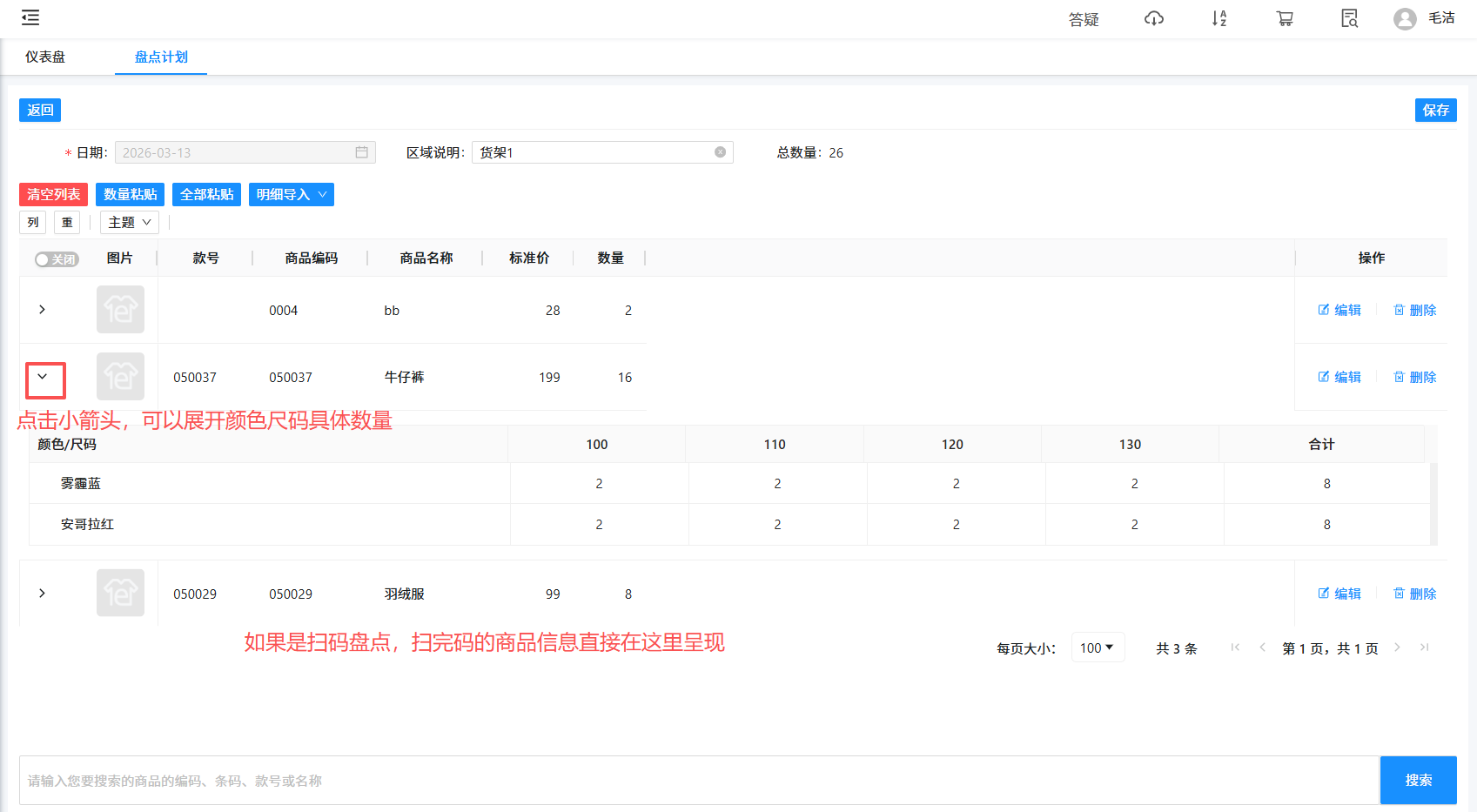Open the A-Z sorting icon

pos(1219,18)
